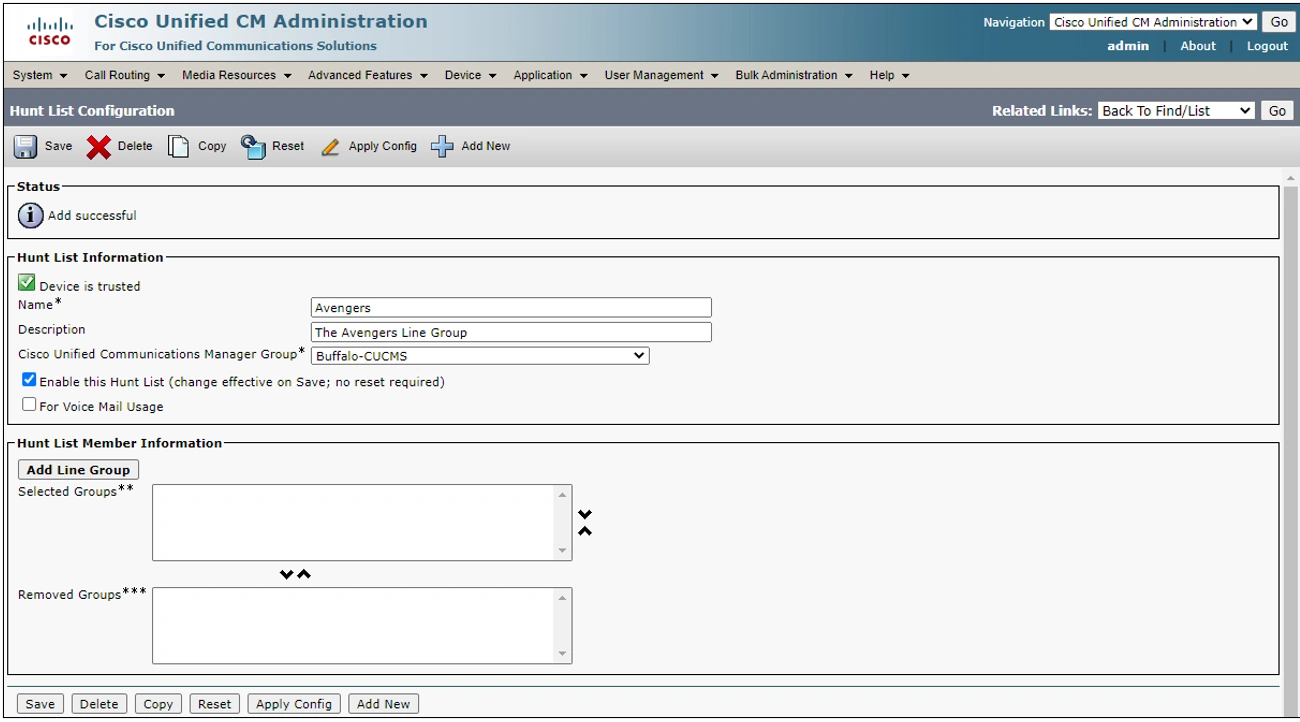Click inside the Selected Groups list box
The image size is (1300, 722).
354,523
